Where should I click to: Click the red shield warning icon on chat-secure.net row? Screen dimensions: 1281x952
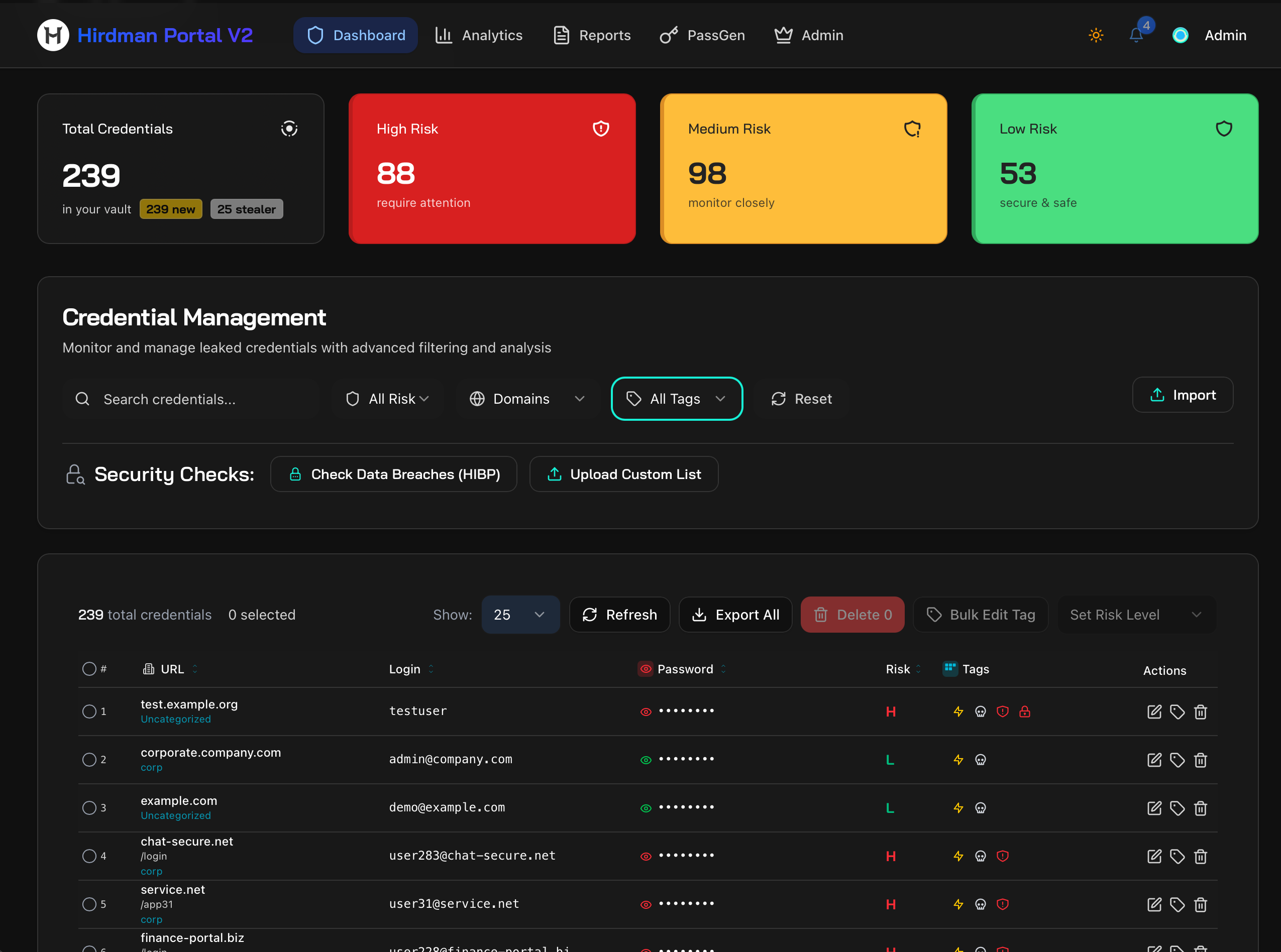1003,856
